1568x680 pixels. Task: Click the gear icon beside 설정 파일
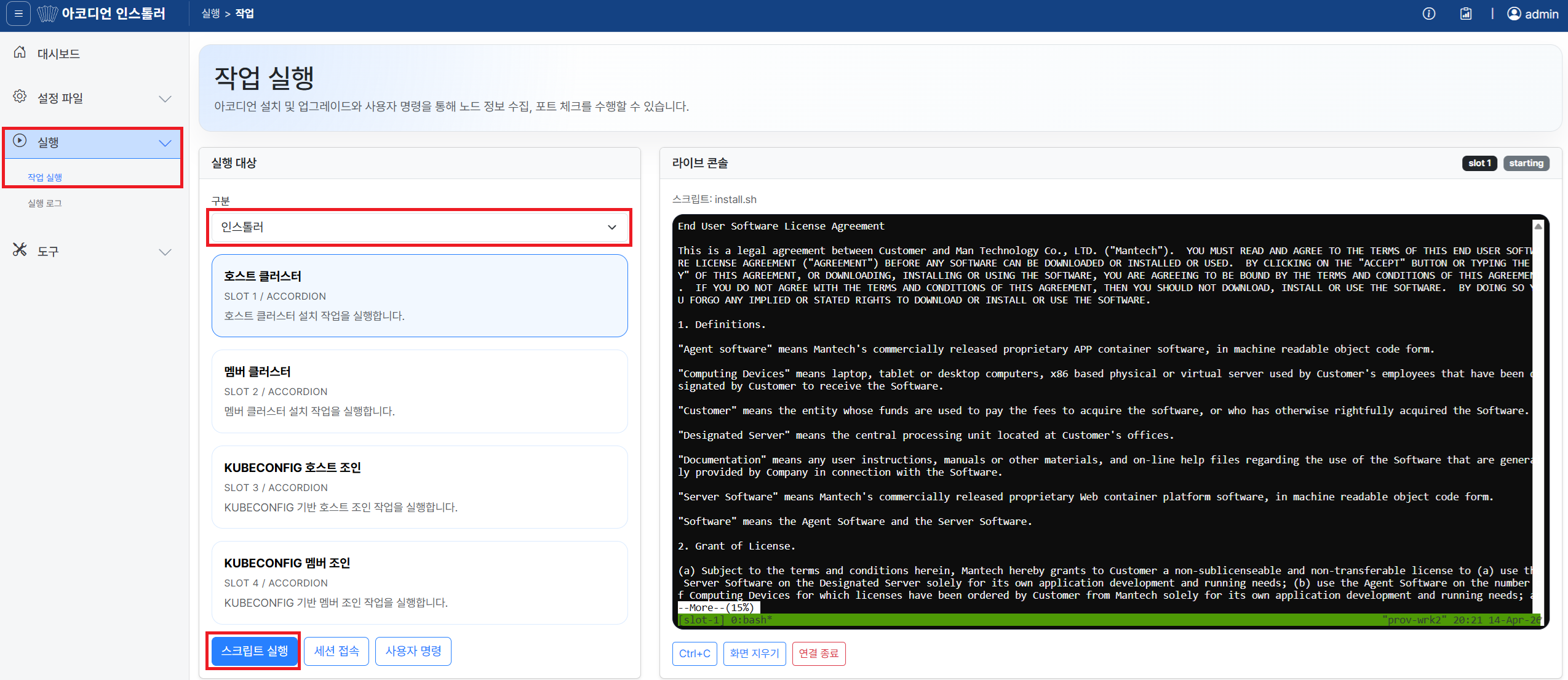click(20, 97)
